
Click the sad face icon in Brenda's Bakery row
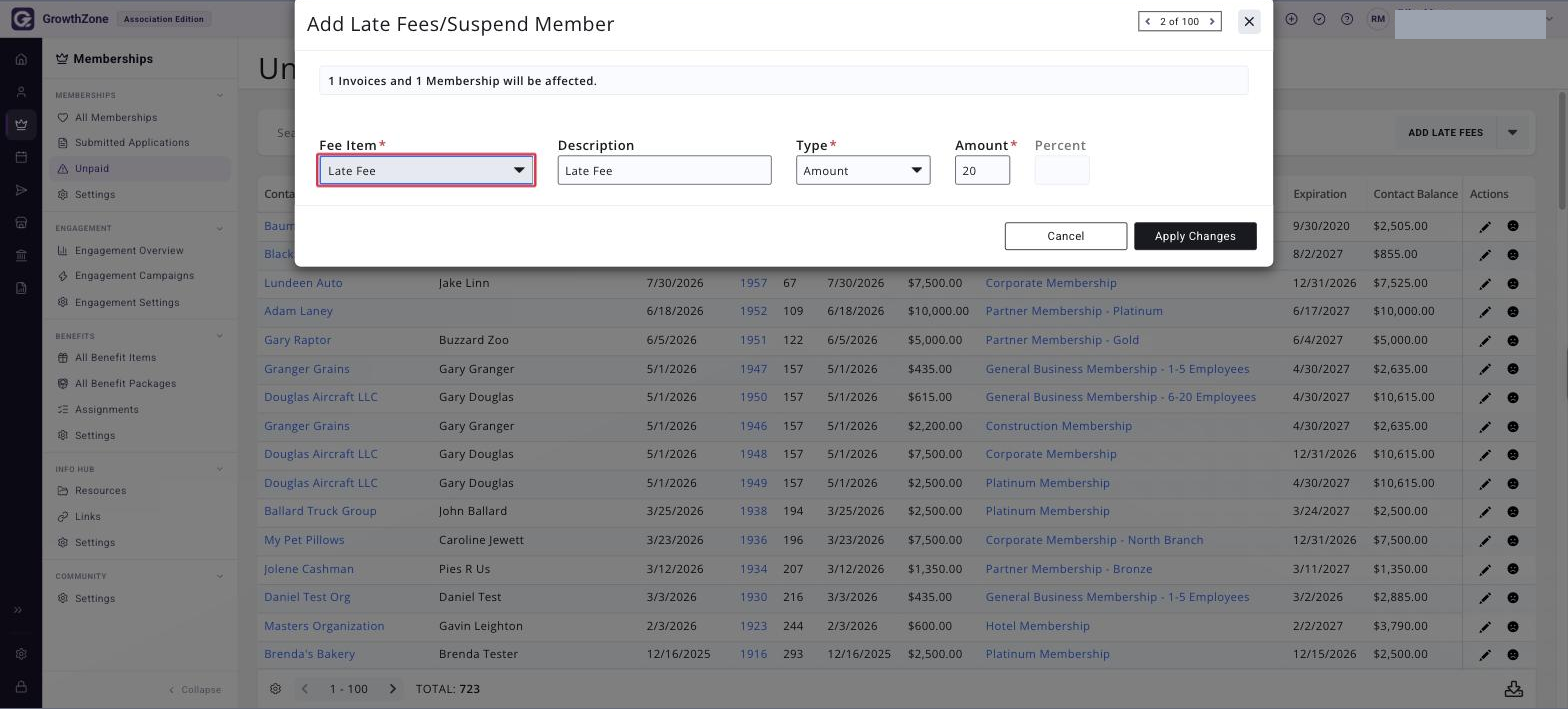[x=1513, y=655]
